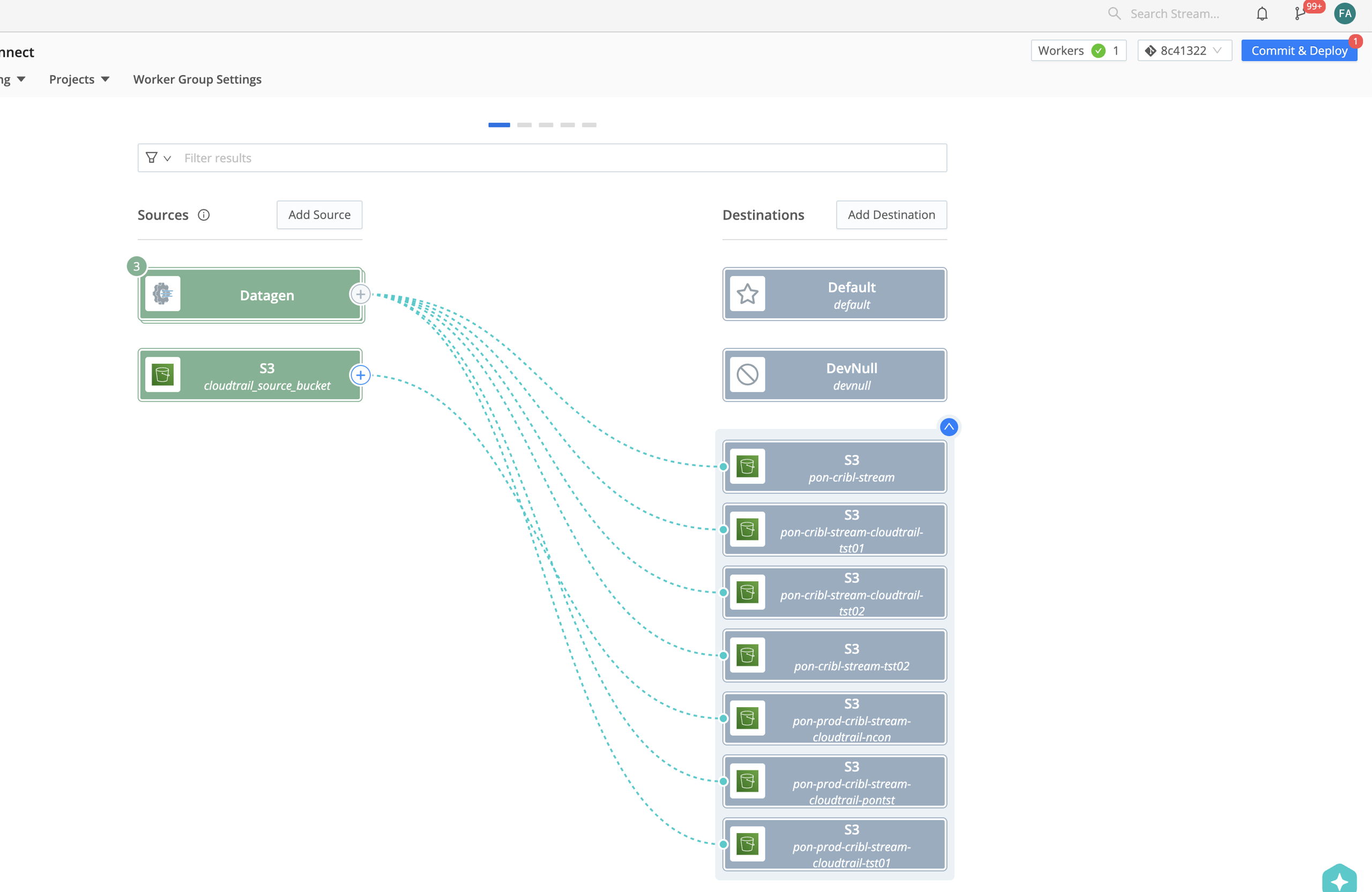The height and width of the screenshot is (892, 1372).
Task: Click the first blue page indicator dash
Action: [x=499, y=124]
